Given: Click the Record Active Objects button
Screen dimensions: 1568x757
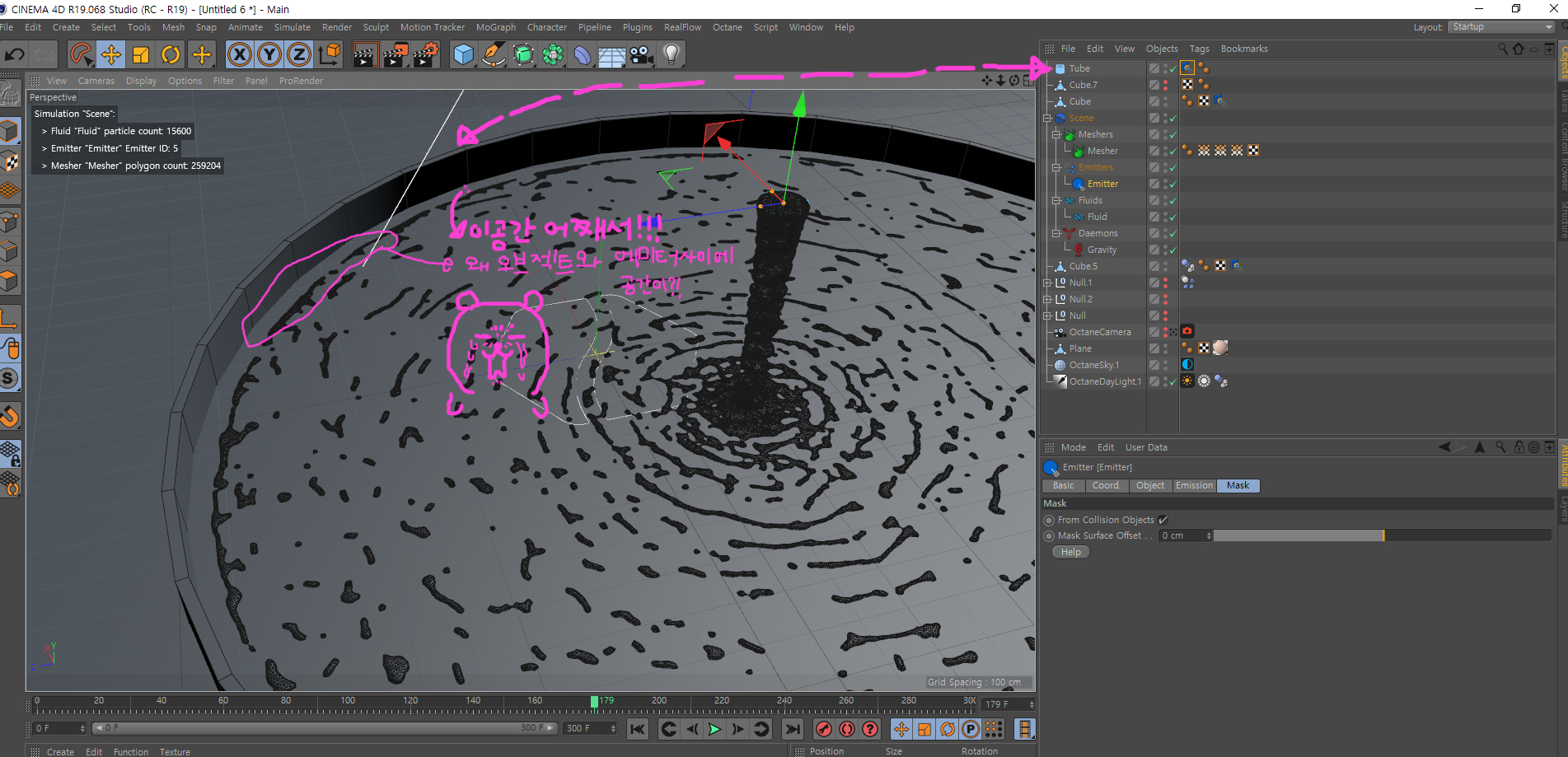Looking at the screenshot, I should 823,729.
